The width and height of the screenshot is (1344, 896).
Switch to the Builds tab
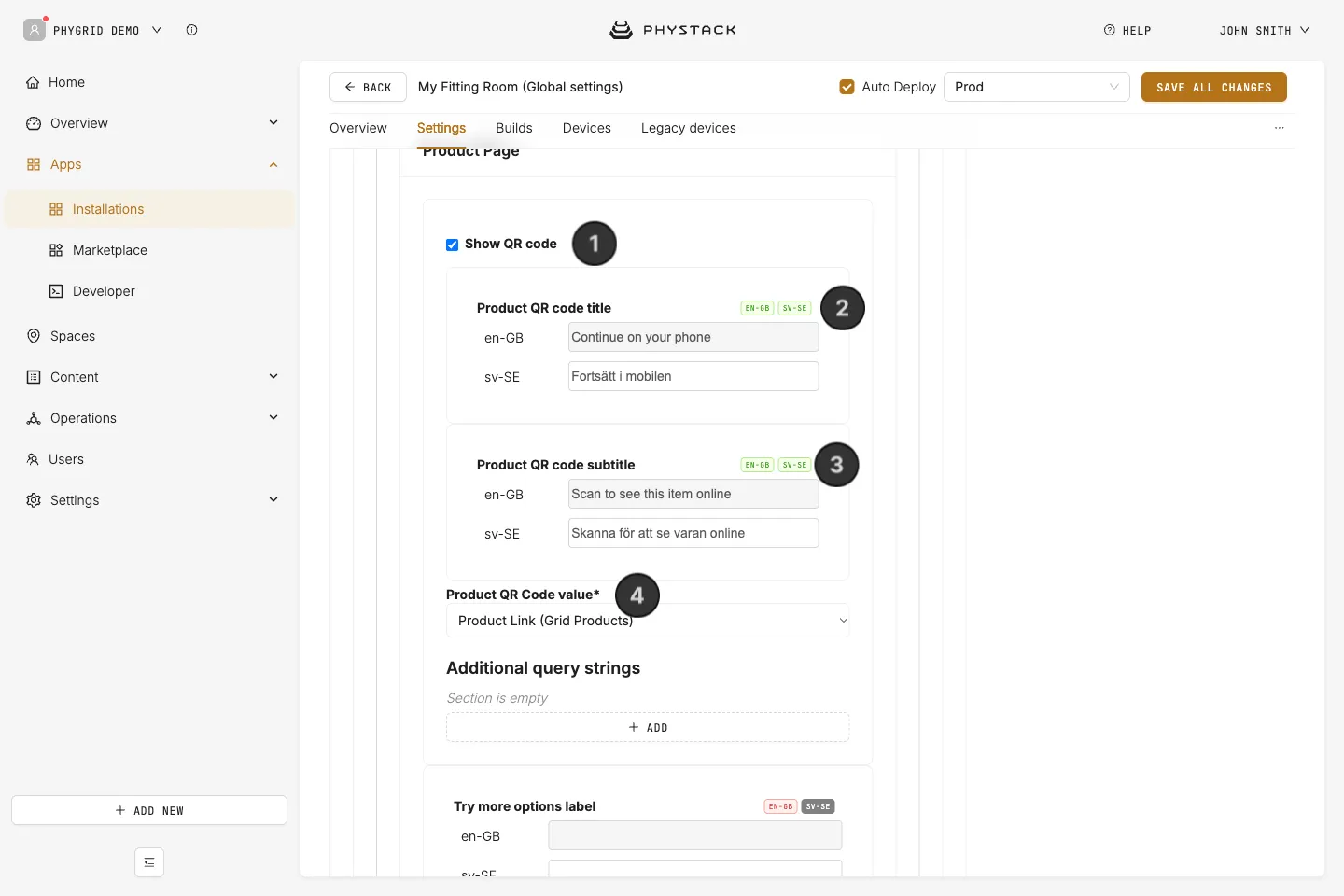(514, 128)
